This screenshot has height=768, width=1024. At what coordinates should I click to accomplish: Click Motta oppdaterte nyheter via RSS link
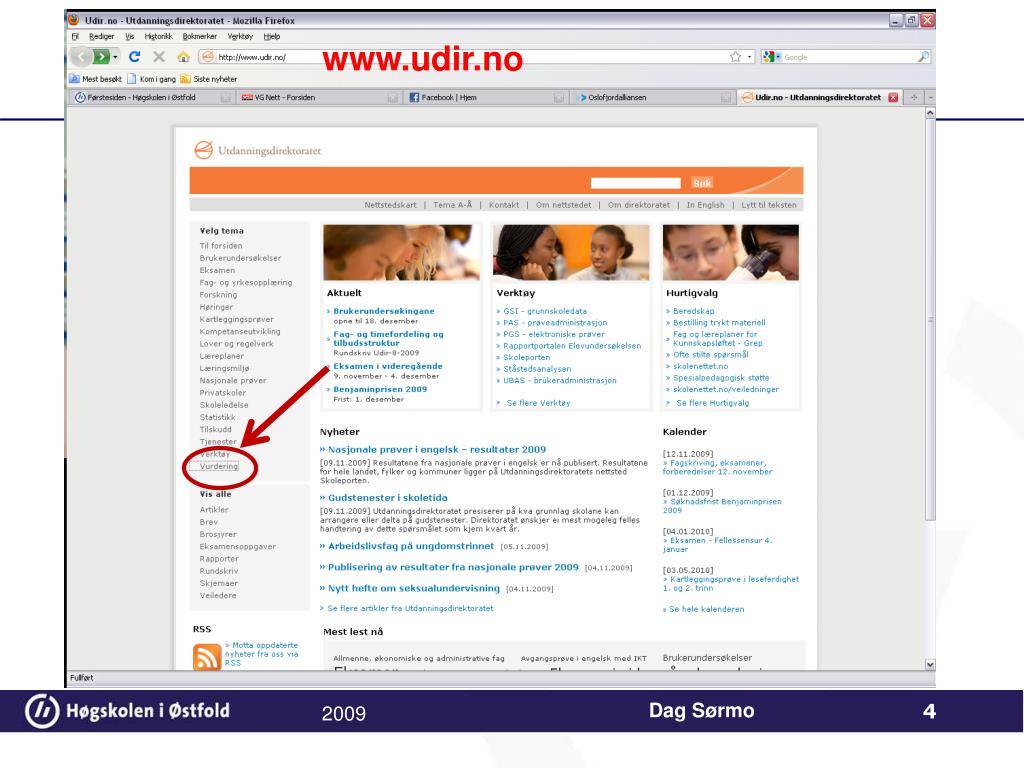pyautogui.click(x=261, y=654)
